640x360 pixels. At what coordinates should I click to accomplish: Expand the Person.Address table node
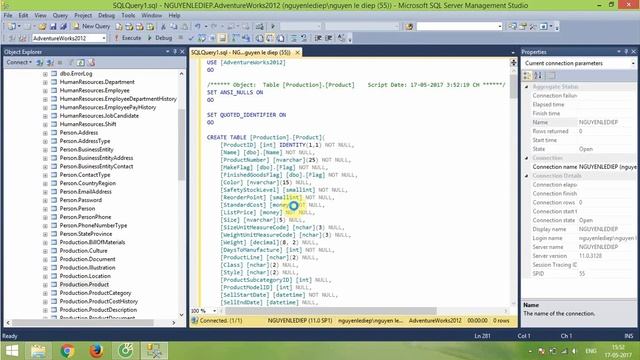pyautogui.click(x=45, y=133)
